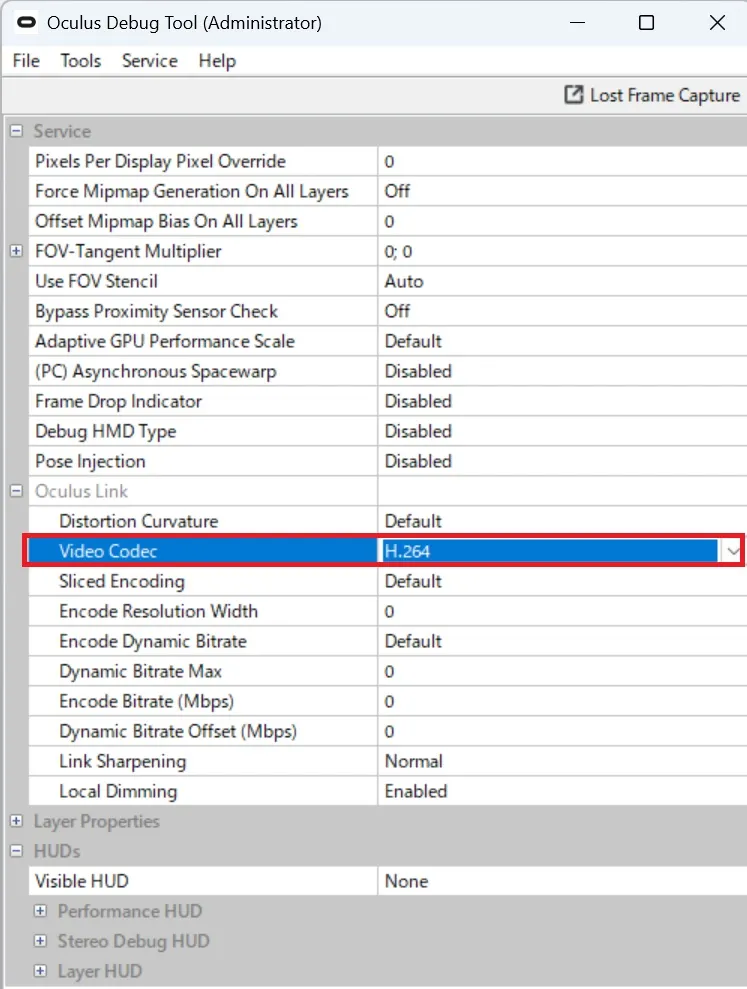Click the Oculus logo icon in title bar
The width and height of the screenshot is (747, 989).
(x=26, y=23)
